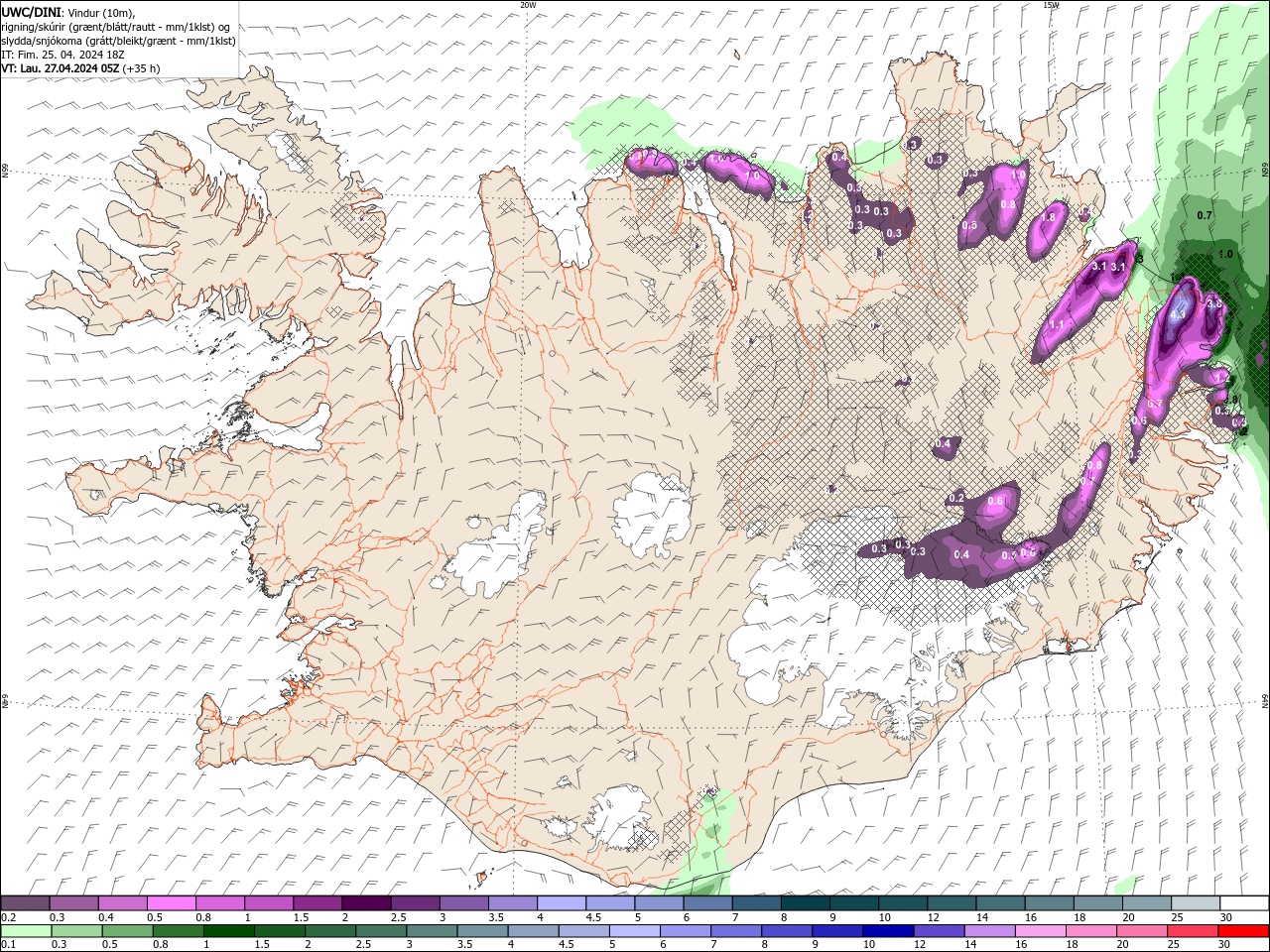Pick the light pink 16–18 rain scale swatch
Viewport: 1270px width, 952px height.
point(1039,931)
